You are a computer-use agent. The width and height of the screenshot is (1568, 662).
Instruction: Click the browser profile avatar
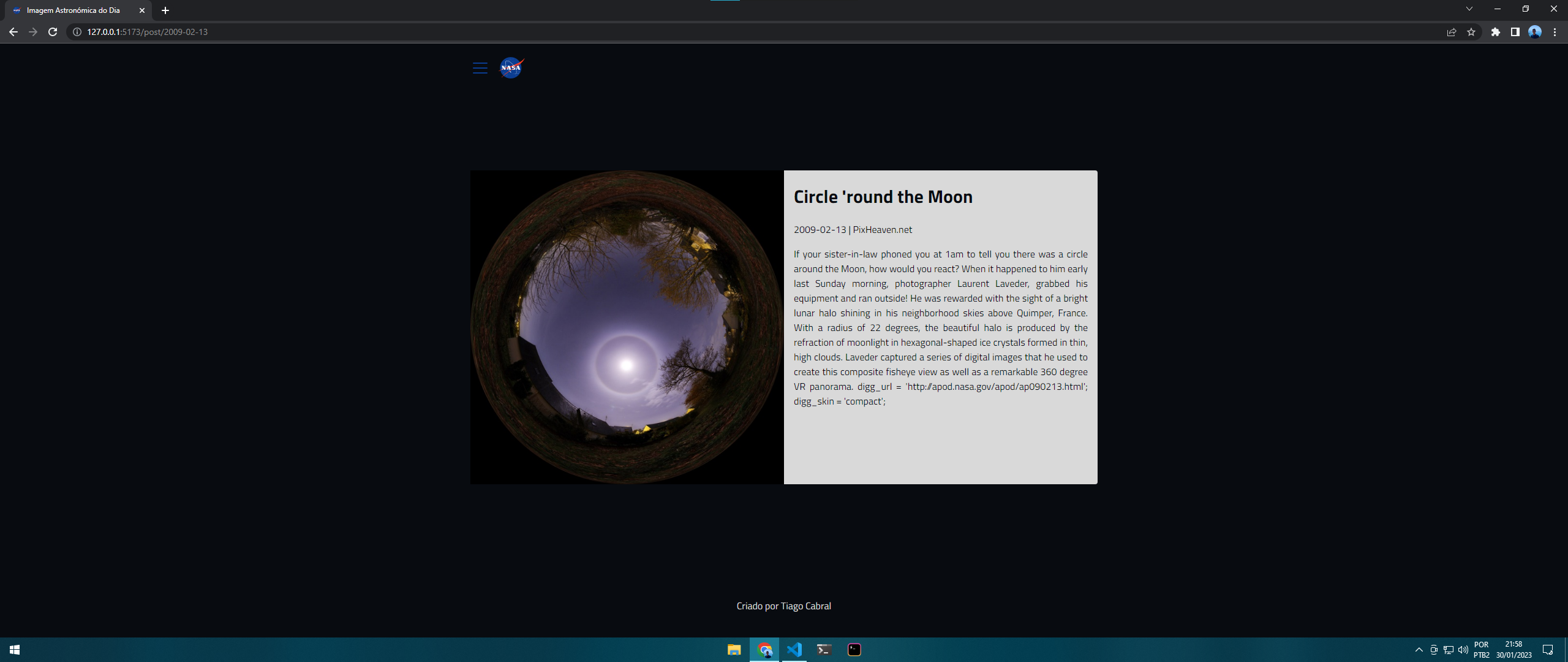tap(1534, 32)
